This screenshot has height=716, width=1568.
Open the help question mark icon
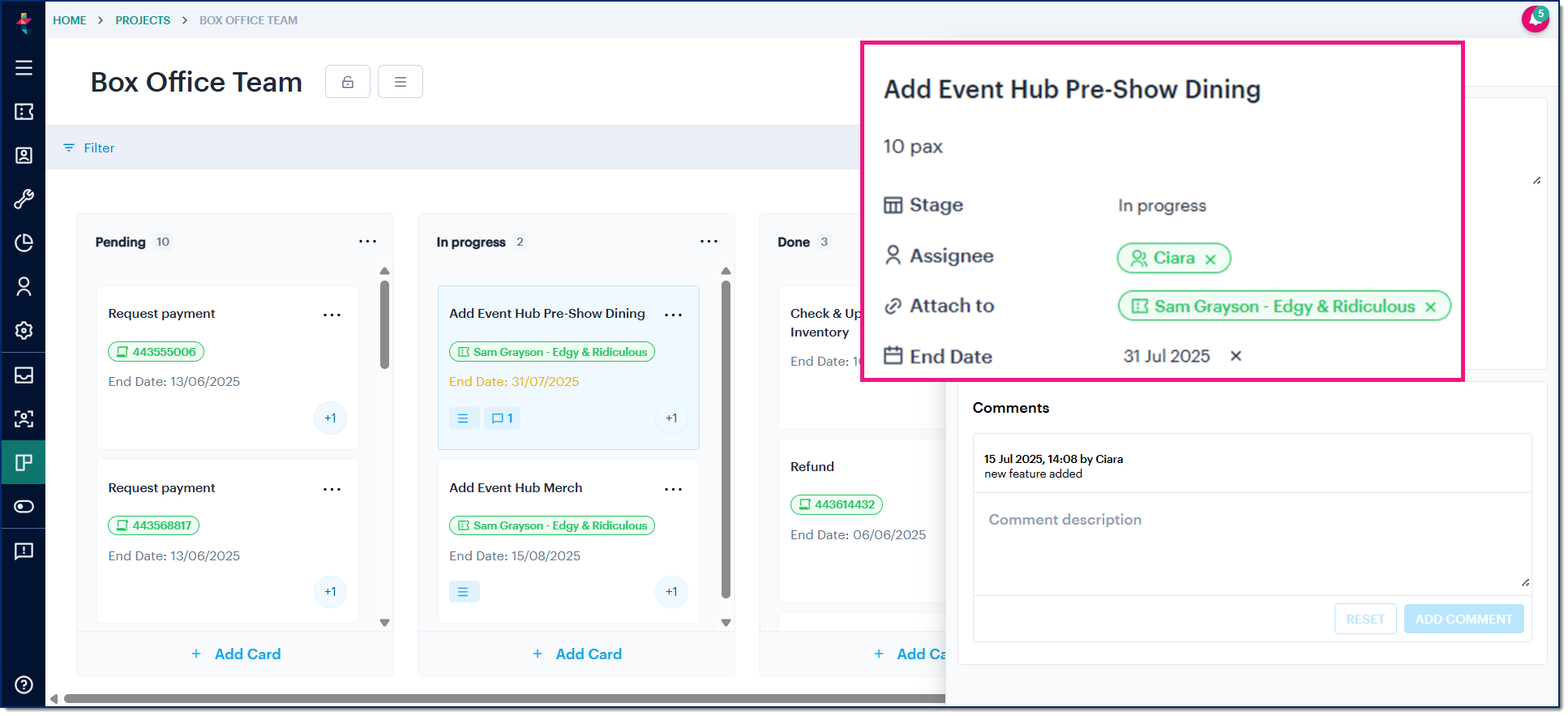click(24, 684)
